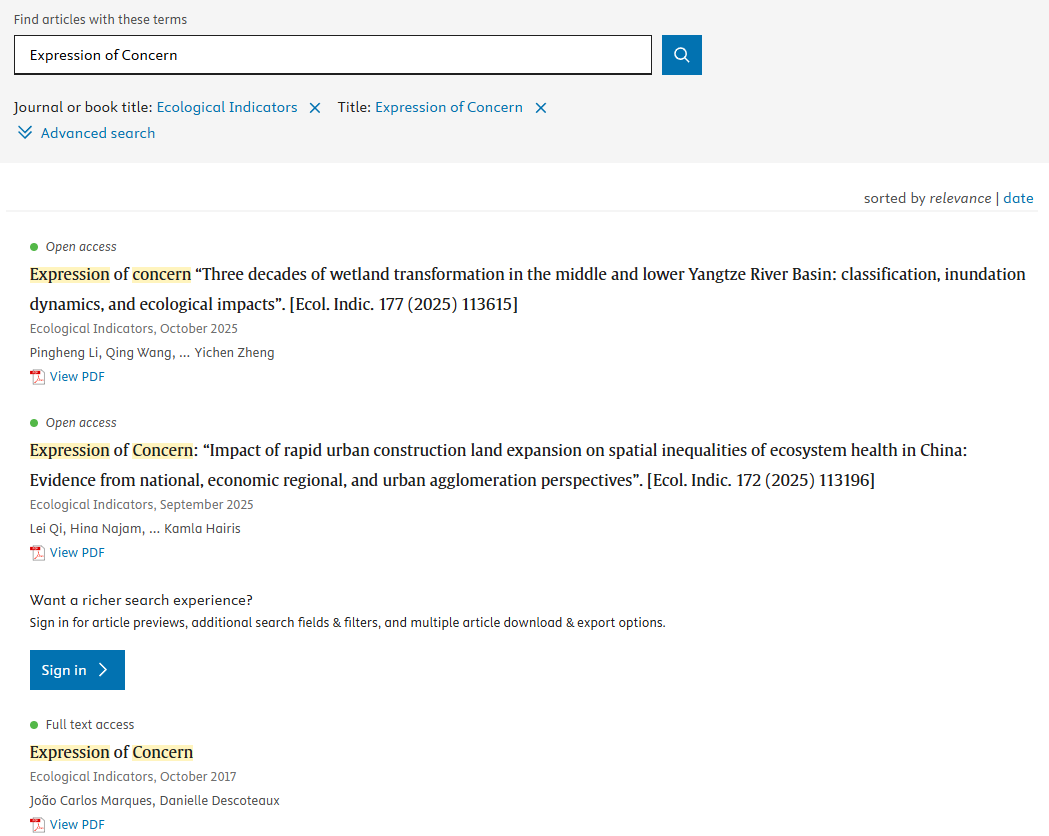Click the chevron arrow on Sign in button

pyautogui.click(x=104, y=670)
